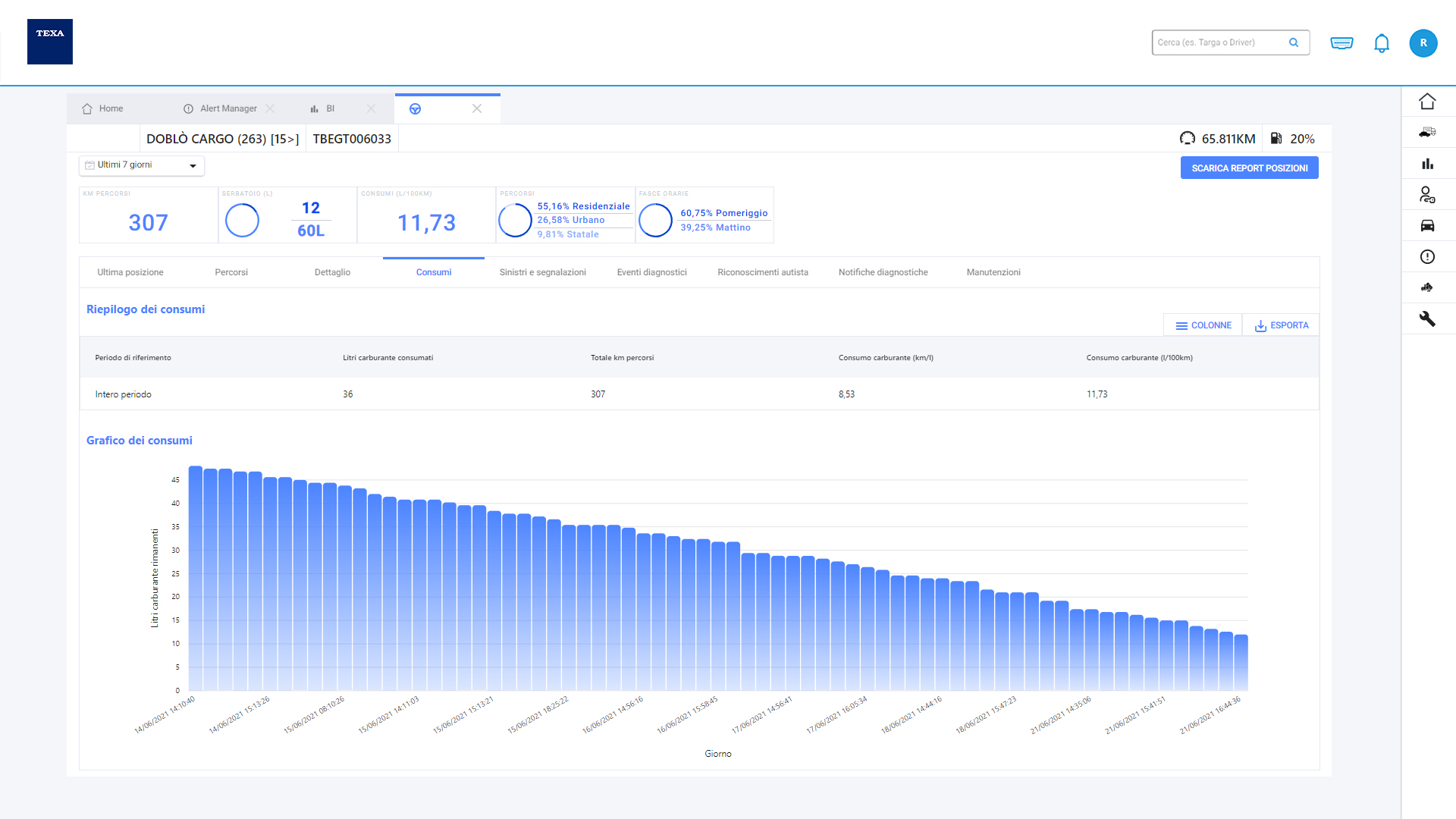Open the Ultimi 7 giorni dropdown
This screenshot has width=1456, height=819.
142,165
